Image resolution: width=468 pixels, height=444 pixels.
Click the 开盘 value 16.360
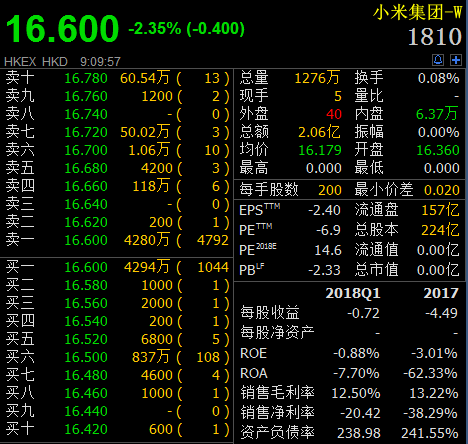(x=438, y=150)
